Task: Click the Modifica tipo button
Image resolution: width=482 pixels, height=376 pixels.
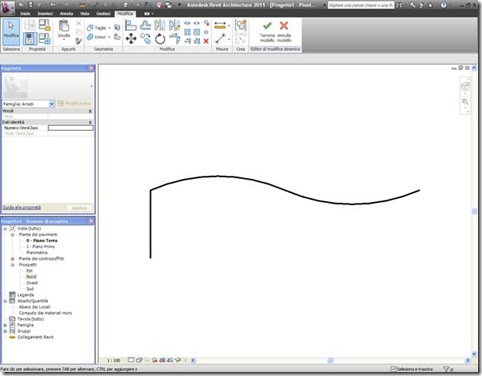Action: click(74, 104)
